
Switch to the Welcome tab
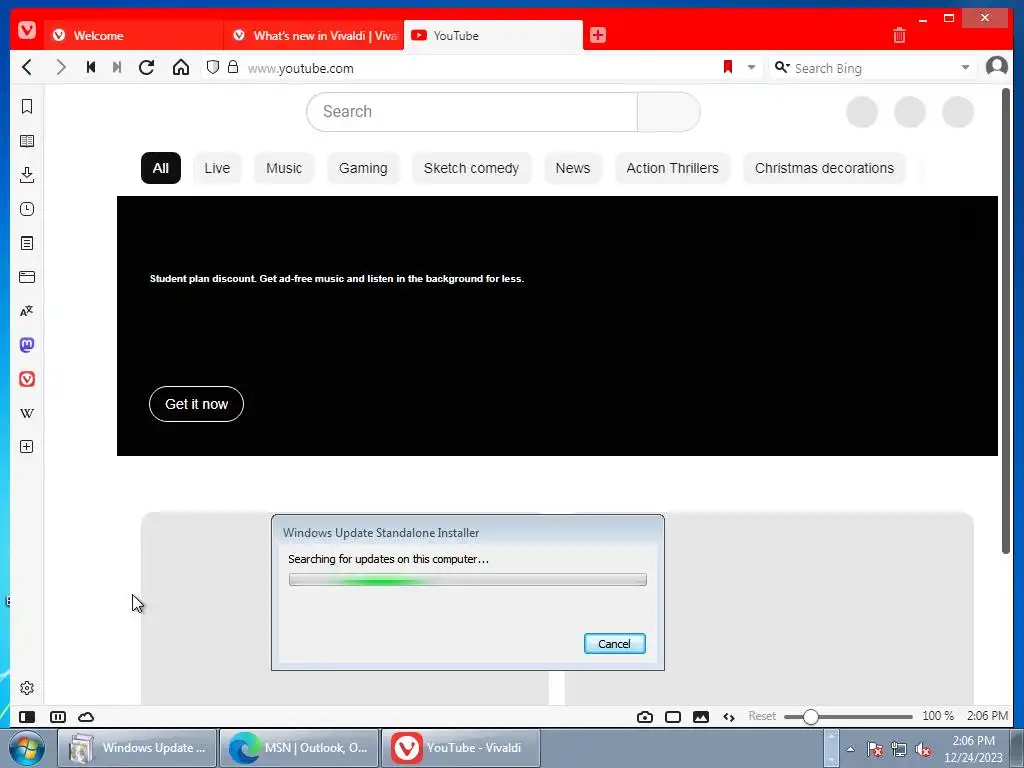click(x=133, y=35)
